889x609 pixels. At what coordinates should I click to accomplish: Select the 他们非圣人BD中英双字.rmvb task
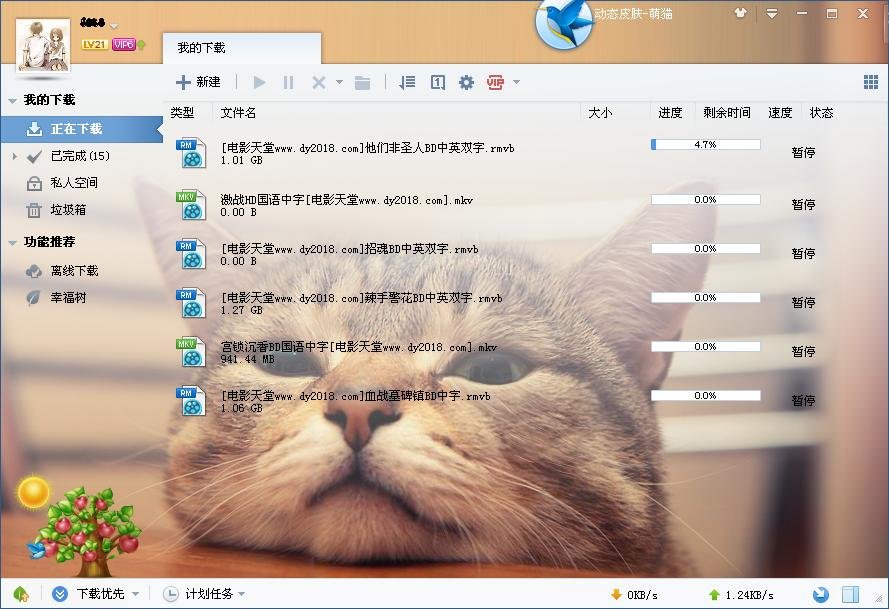pos(367,148)
